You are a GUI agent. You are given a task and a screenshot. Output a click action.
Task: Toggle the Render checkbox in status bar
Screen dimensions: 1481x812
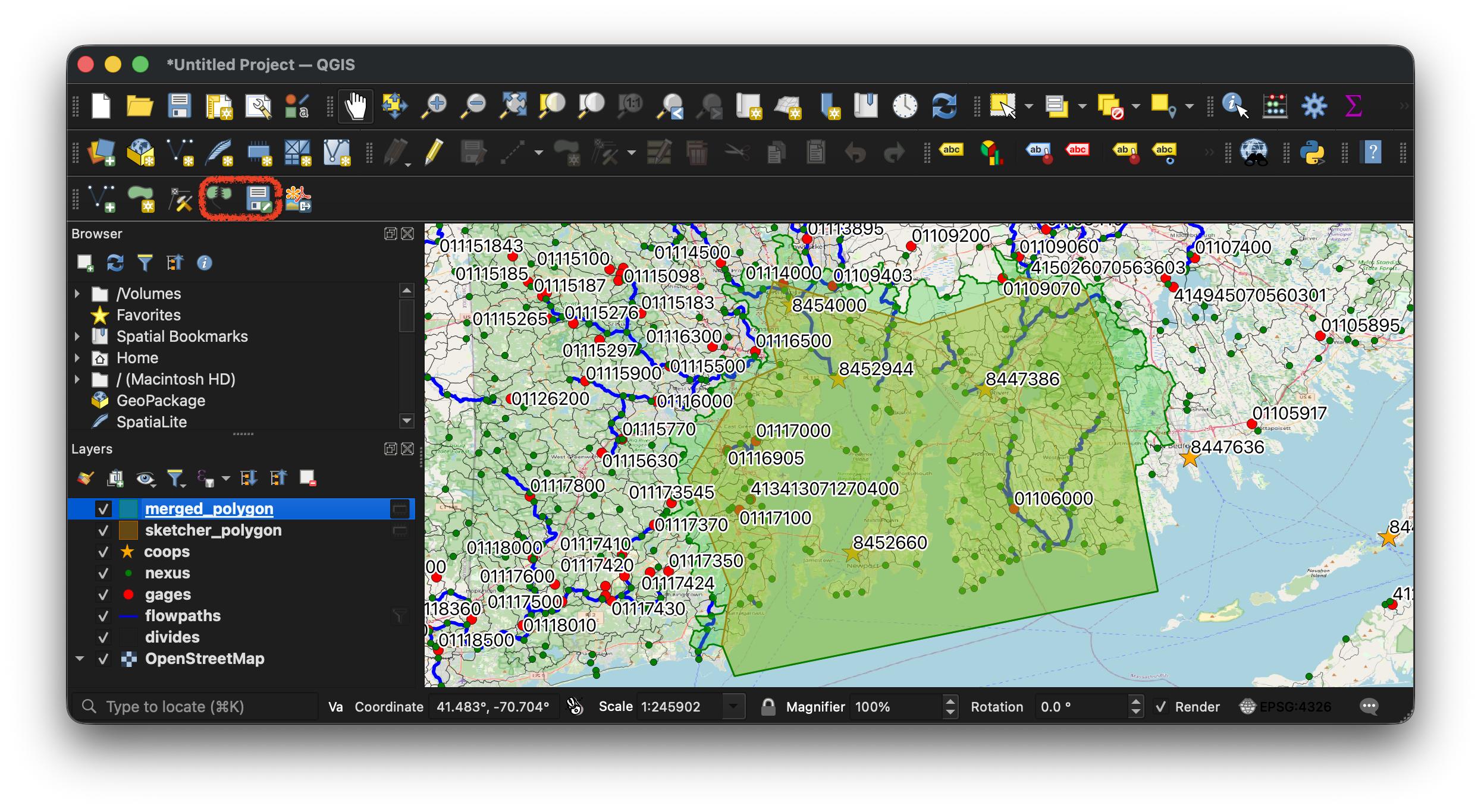tap(1160, 706)
